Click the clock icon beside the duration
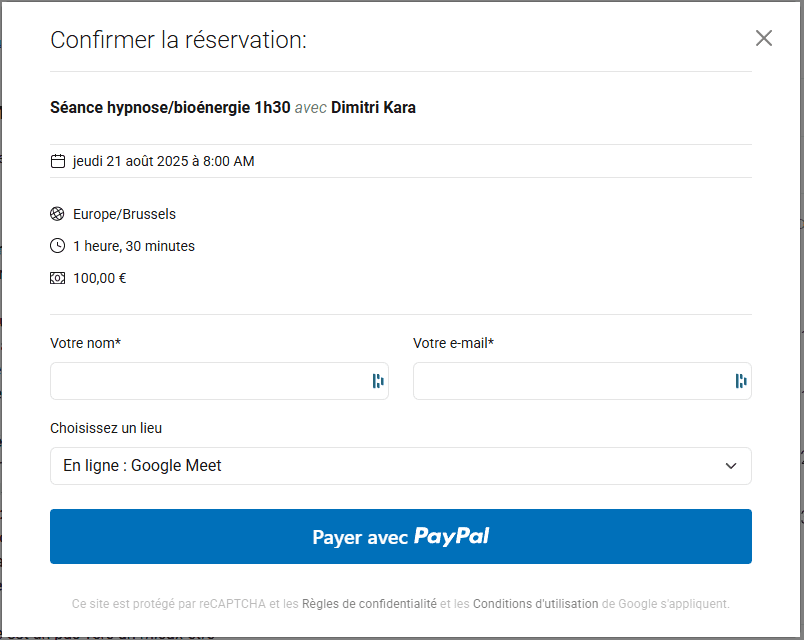Screen dimensions: 804x640 [57, 246]
